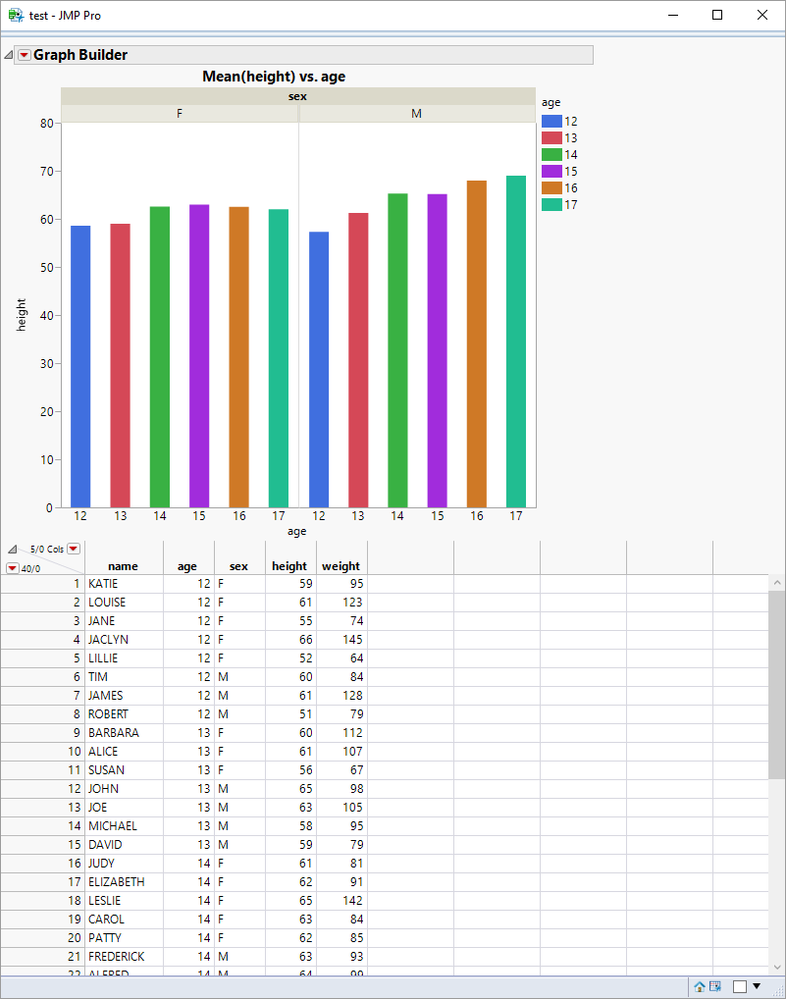The height and width of the screenshot is (999, 786).
Task: Click the green legend swatch for age 14
Action: click(x=552, y=154)
